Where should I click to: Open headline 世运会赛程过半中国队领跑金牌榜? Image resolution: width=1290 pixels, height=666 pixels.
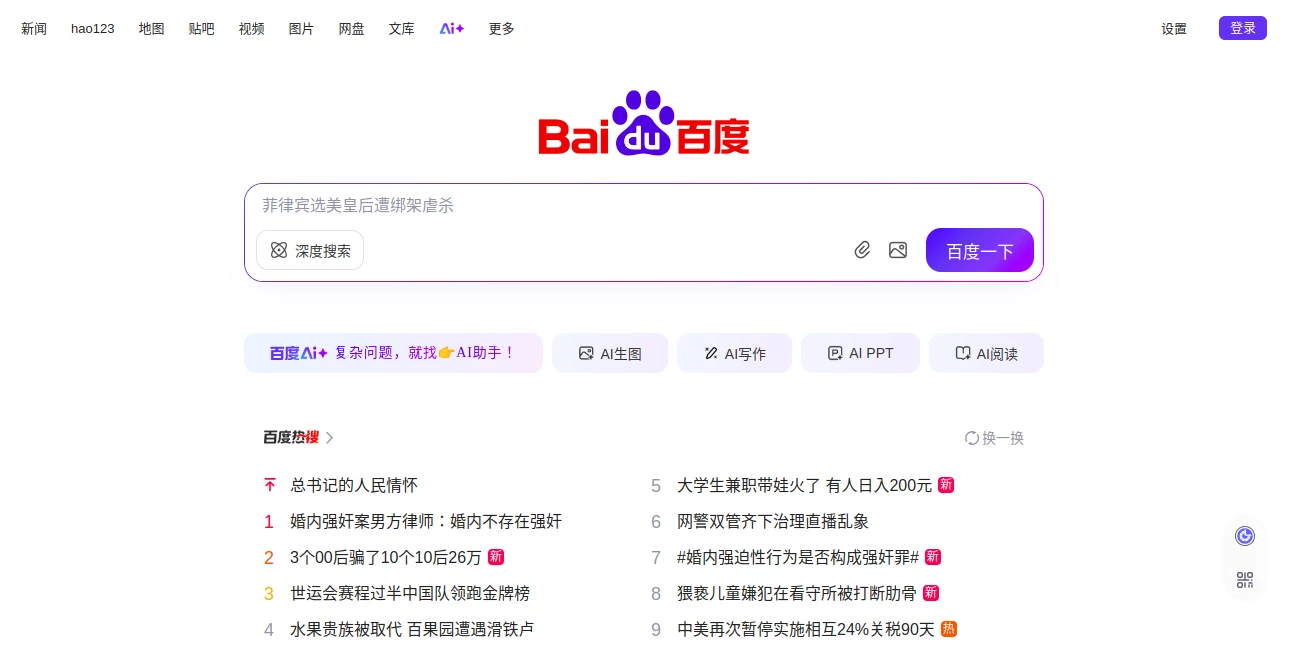pos(410,593)
